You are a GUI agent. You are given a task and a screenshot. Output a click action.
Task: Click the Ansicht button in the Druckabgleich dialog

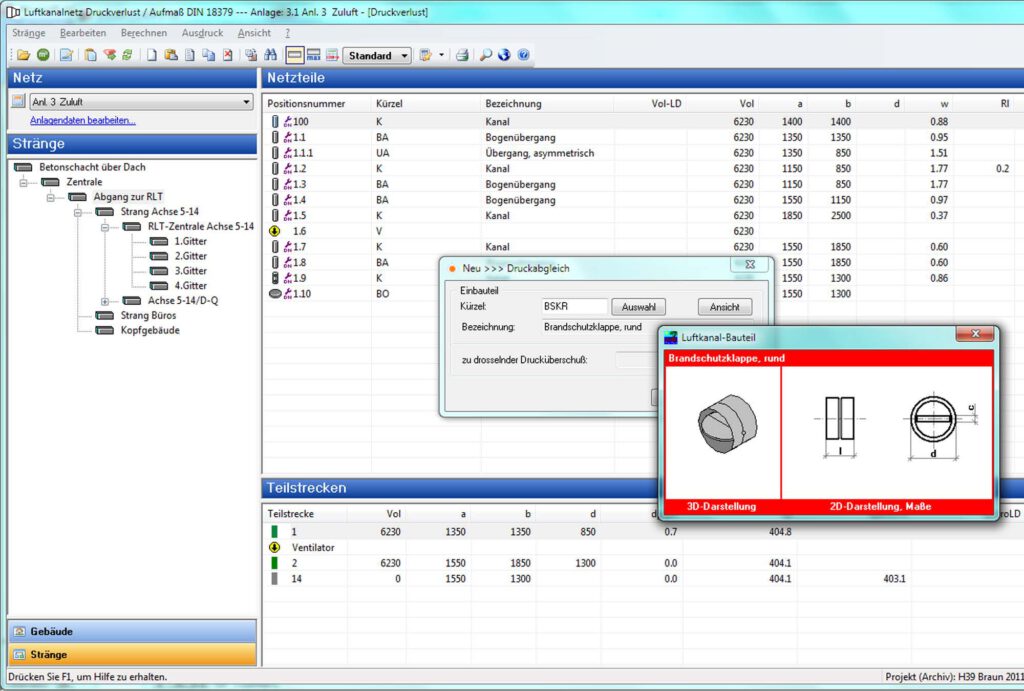[725, 307]
